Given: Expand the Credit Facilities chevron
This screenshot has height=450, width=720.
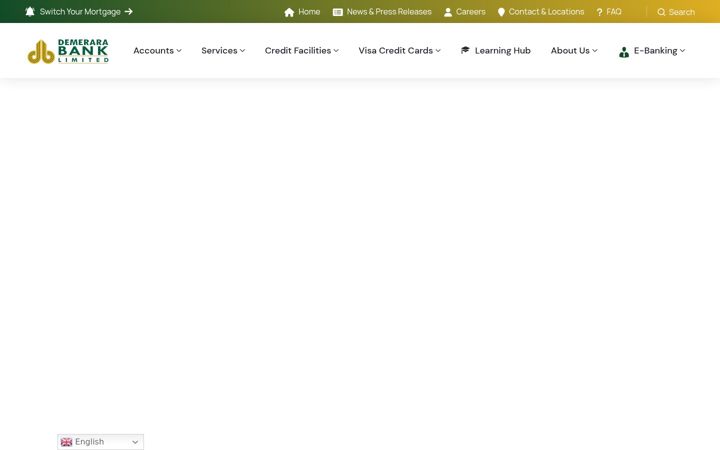Looking at the screenshot, I should pos(336,51).
